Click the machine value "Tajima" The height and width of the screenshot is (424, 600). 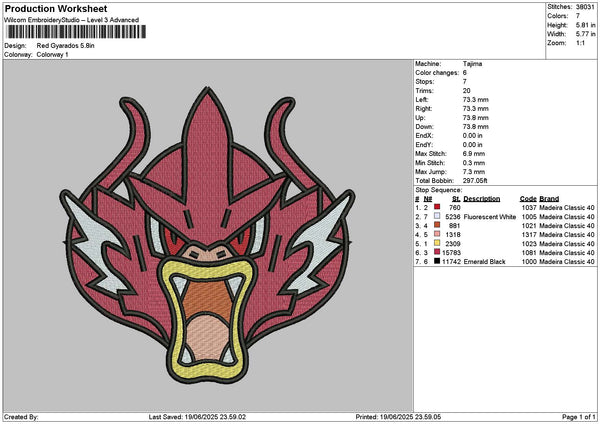click(x=472, y=64)
